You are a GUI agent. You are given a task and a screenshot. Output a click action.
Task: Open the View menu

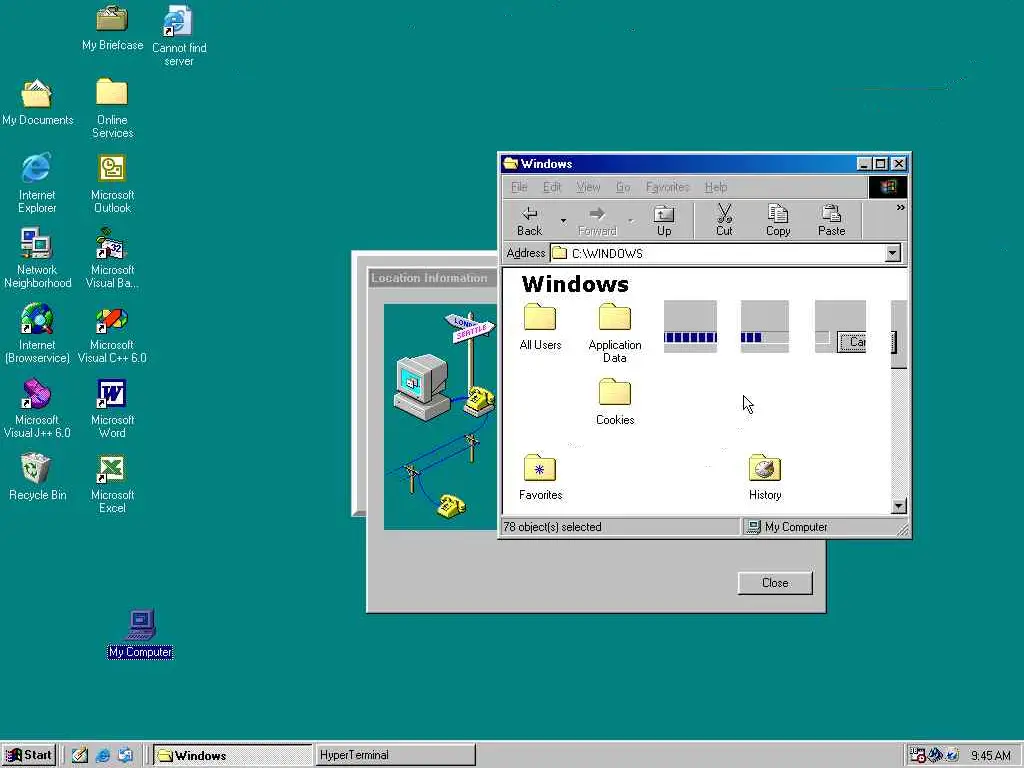588,187
